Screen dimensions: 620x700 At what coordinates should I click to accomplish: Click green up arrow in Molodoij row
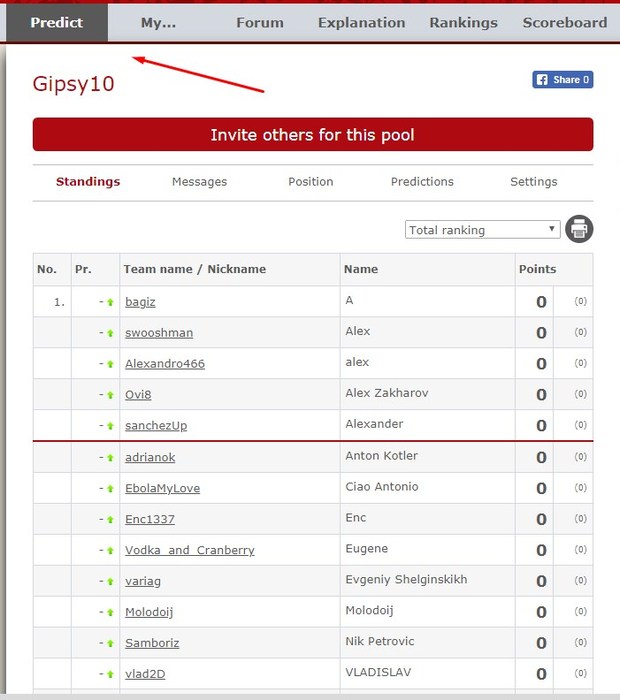click(x=110, y=612)
